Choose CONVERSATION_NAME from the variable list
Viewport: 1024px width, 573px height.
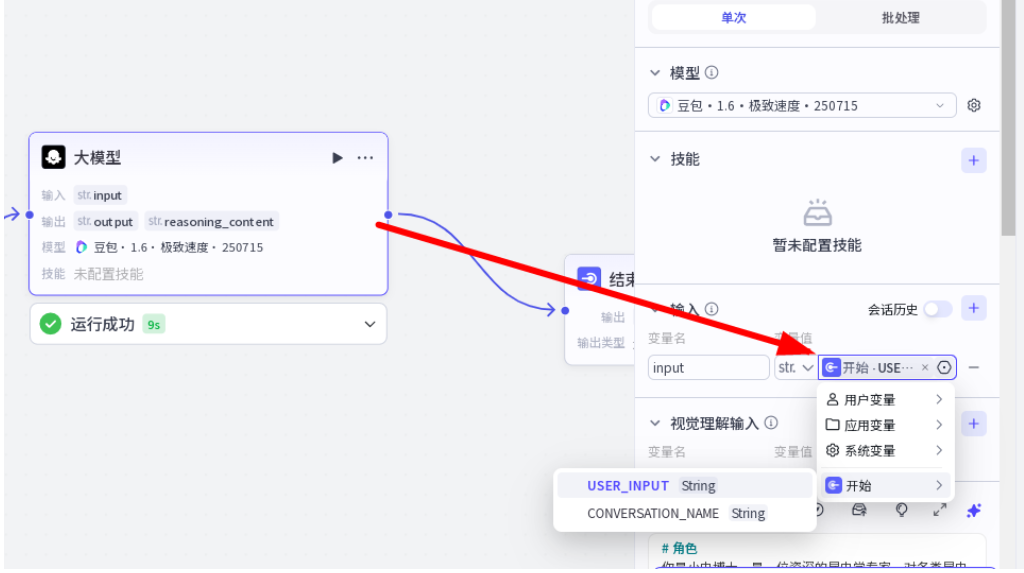(675, 513)
